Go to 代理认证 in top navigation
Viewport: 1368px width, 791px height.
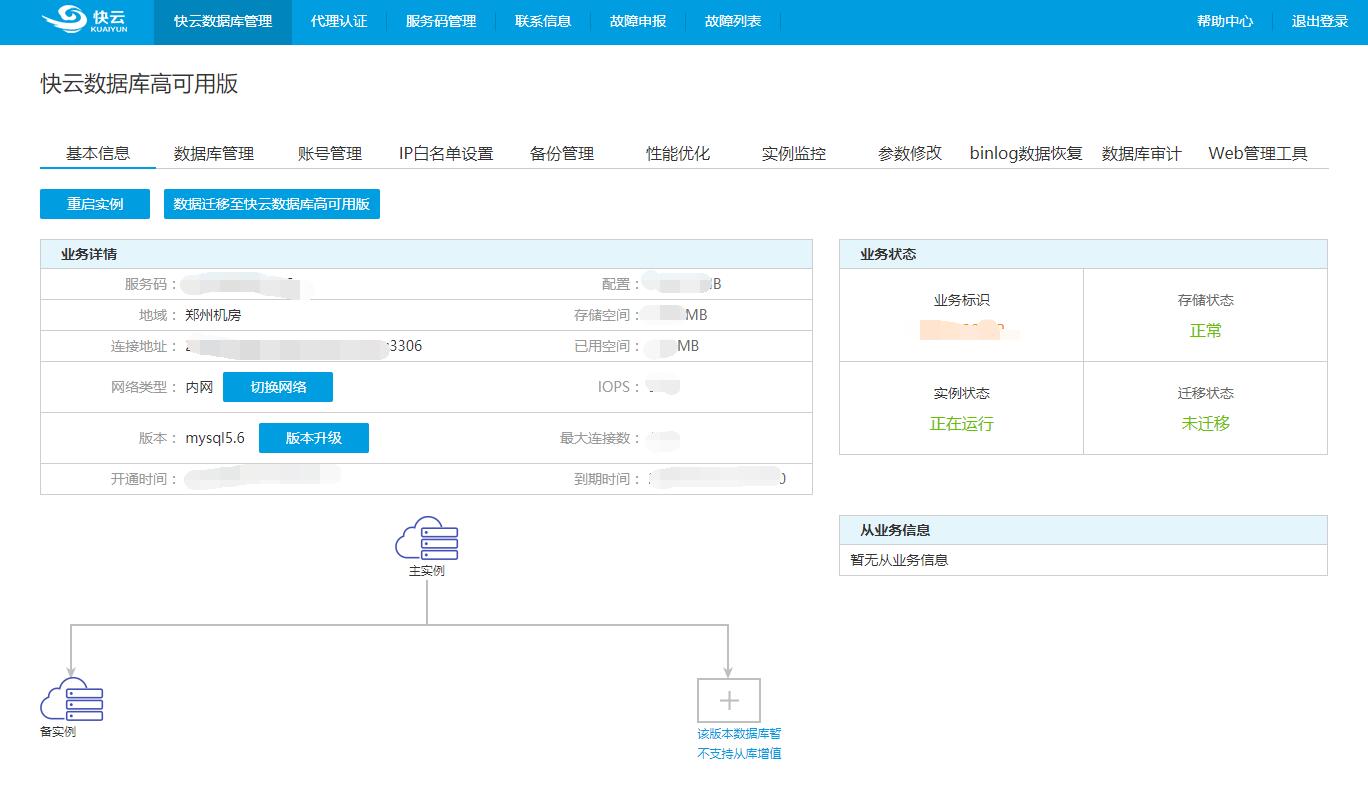339,21
